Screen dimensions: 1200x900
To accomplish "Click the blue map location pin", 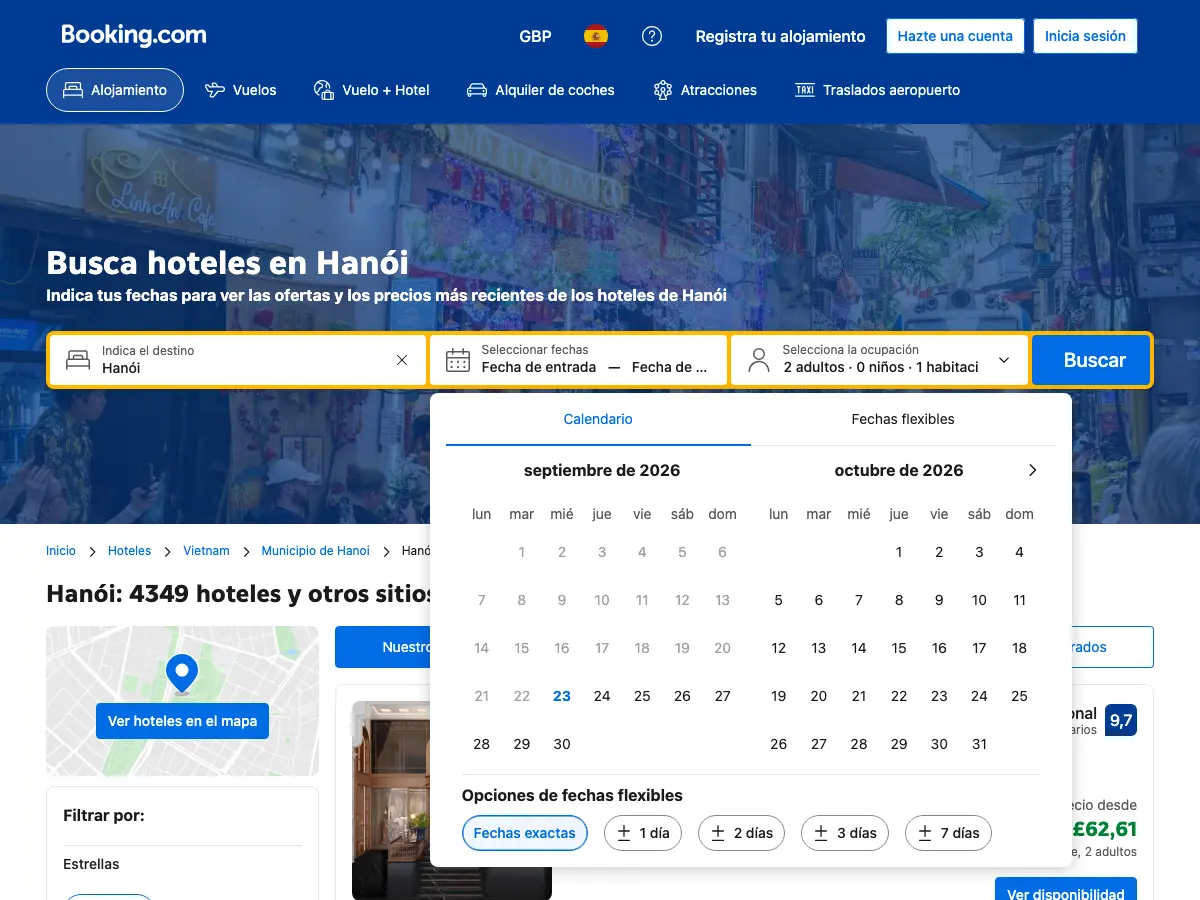I will (x=182, y=674).
